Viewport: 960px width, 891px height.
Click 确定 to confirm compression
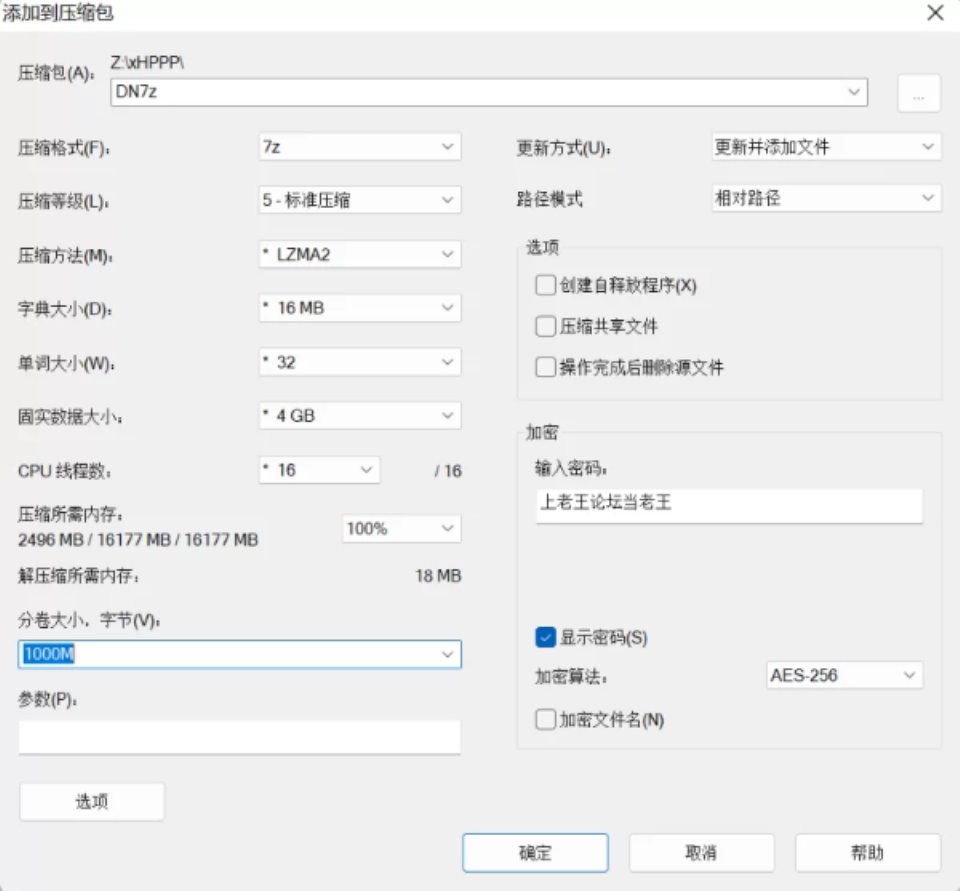coord(535,853)
